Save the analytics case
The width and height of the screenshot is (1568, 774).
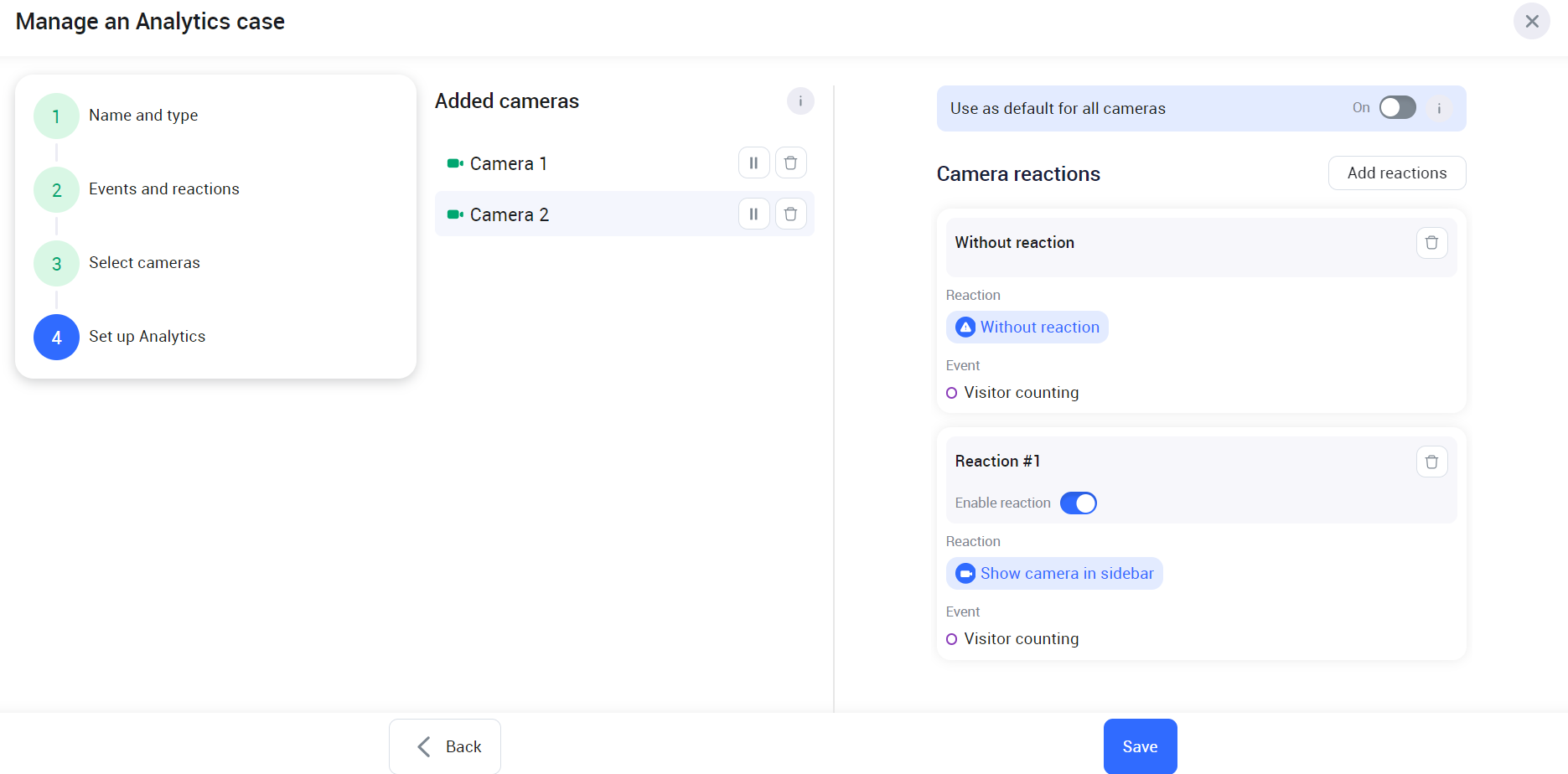1140,746
